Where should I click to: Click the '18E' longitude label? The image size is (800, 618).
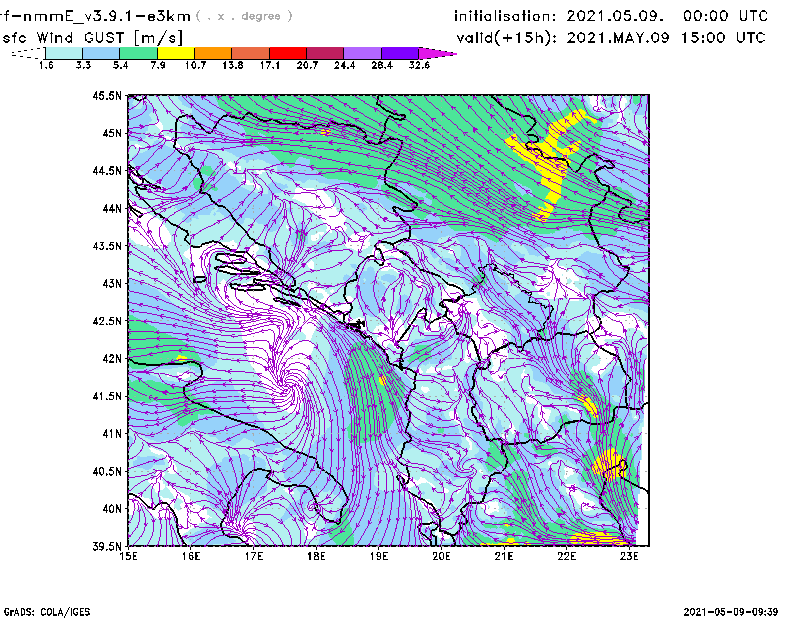tap(316, 556)
